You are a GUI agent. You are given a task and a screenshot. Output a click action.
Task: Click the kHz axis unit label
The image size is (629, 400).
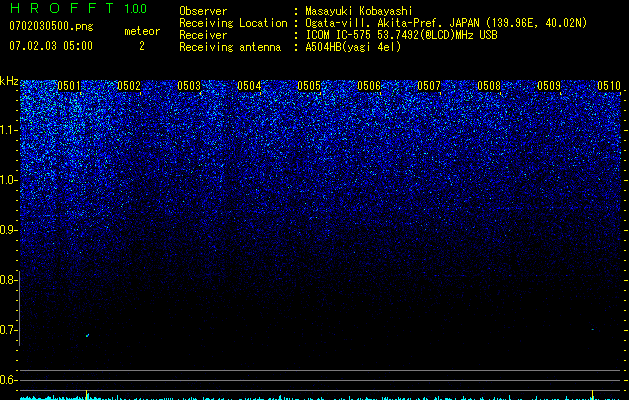click(9, 81)
